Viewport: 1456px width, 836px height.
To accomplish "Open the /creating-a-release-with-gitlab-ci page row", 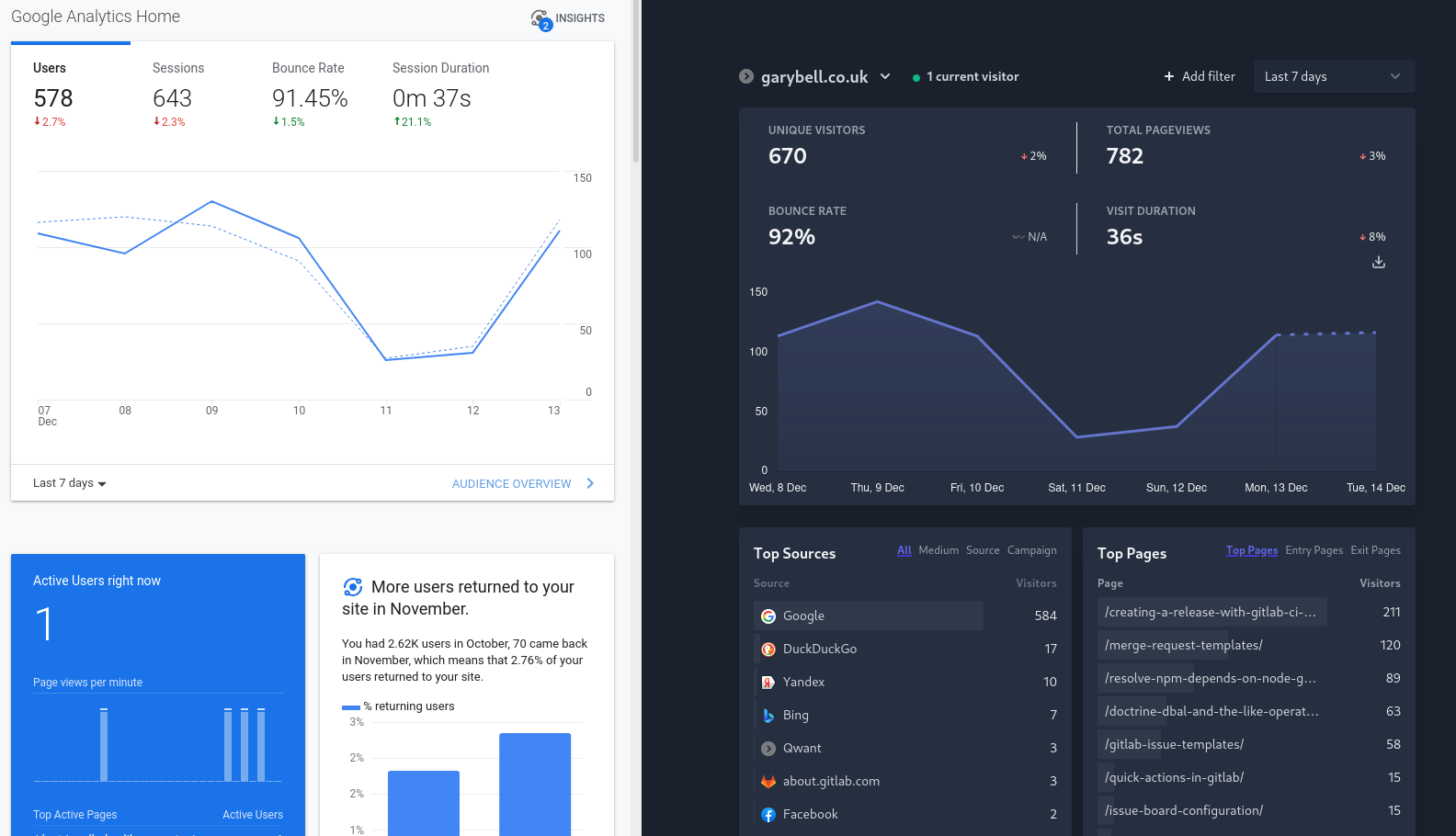I will point(1249,612).
